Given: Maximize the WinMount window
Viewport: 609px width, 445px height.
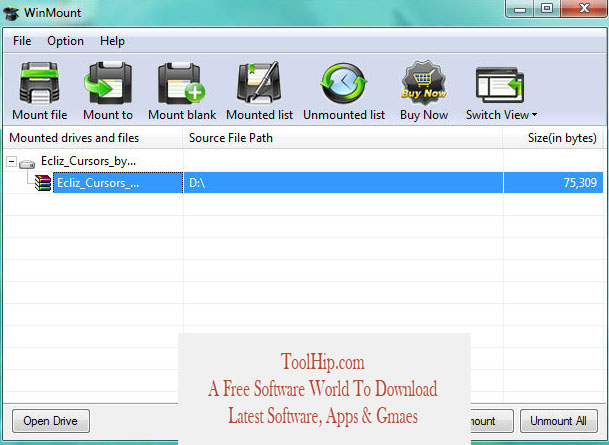Looking at the screenshot, I should [547, 8].
